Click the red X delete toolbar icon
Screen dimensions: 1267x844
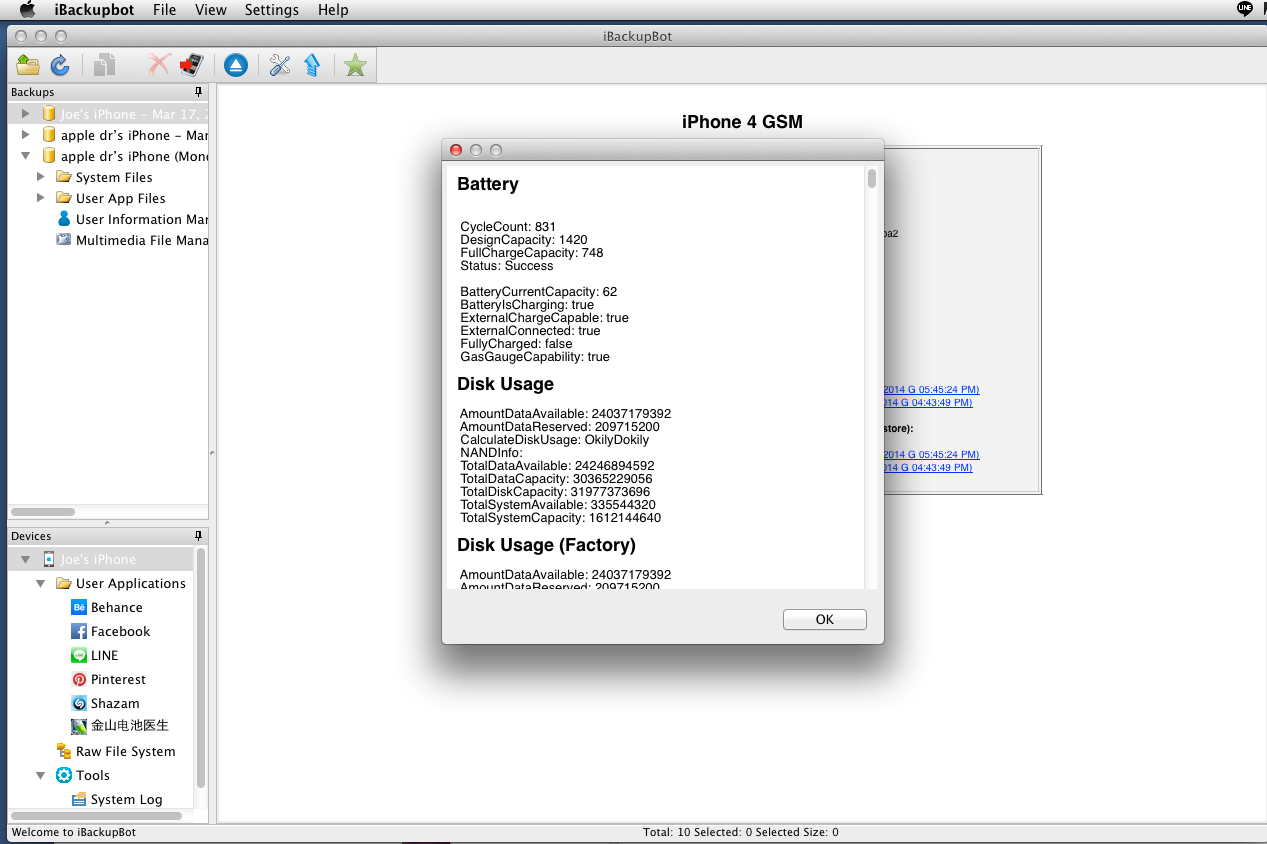pos(158,65)
